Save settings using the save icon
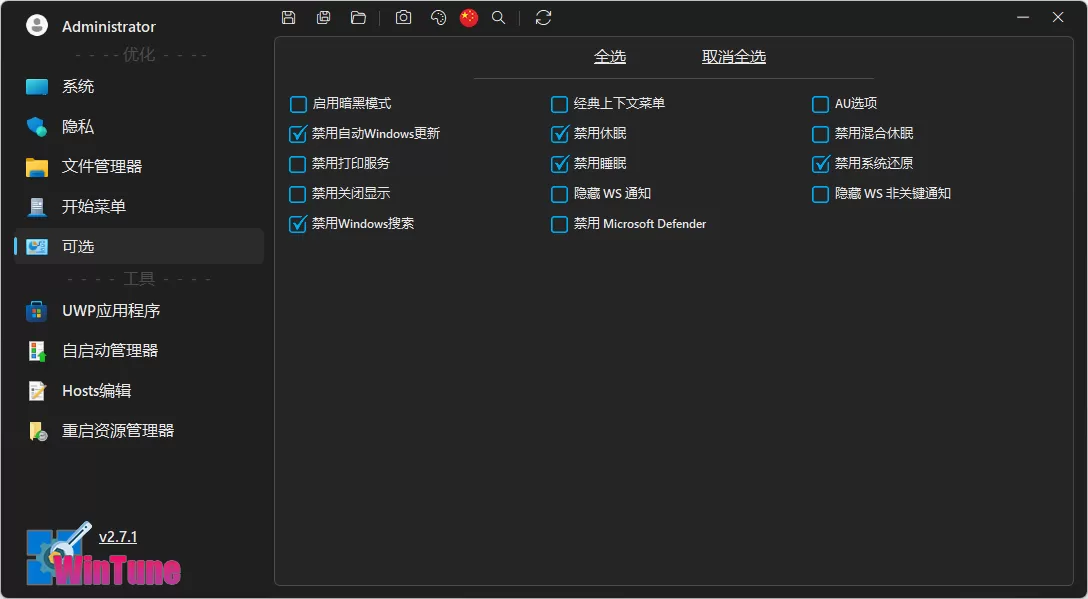This screenshot has width=1088, height=599. point(288,17)
